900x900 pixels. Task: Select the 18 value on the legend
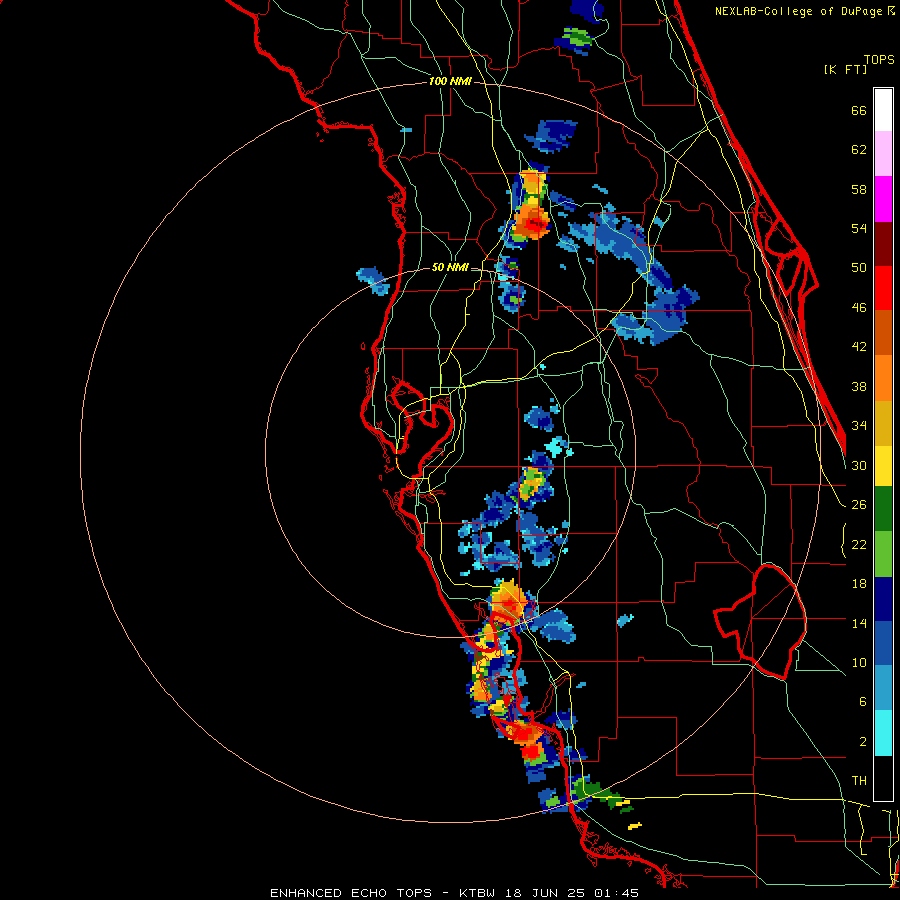point(859,584)
